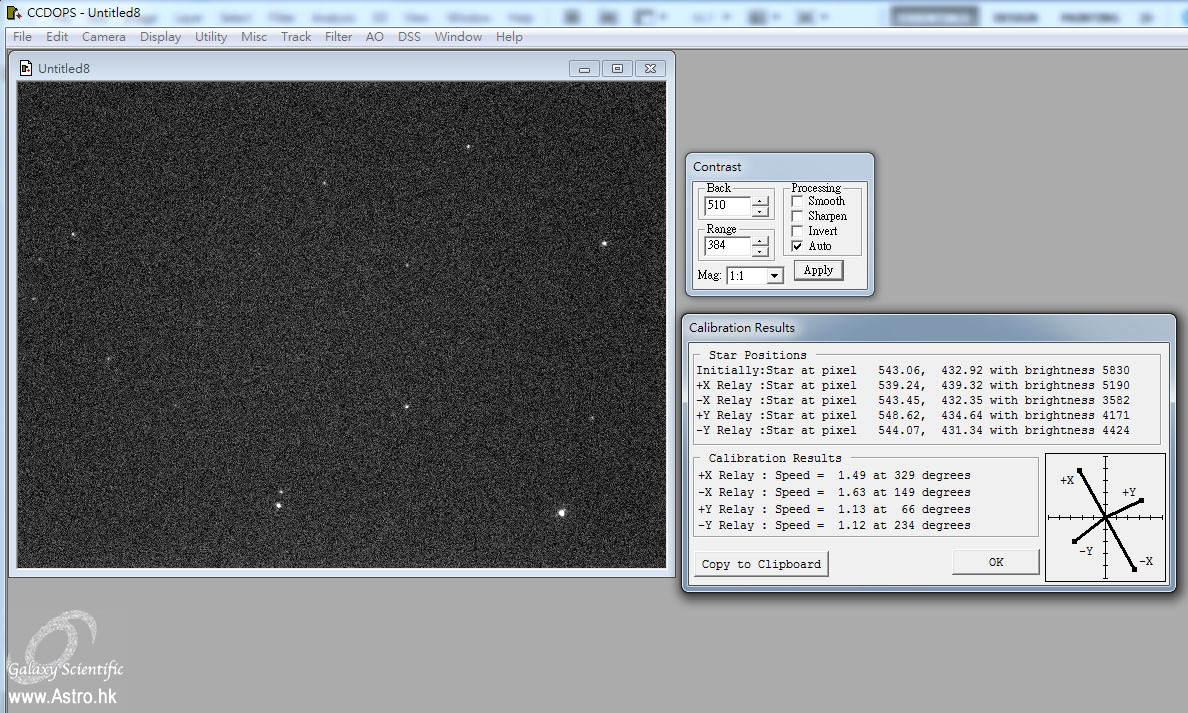Open the Track menu
This screenshot has height=713, width=1188.
coord(296,37)
